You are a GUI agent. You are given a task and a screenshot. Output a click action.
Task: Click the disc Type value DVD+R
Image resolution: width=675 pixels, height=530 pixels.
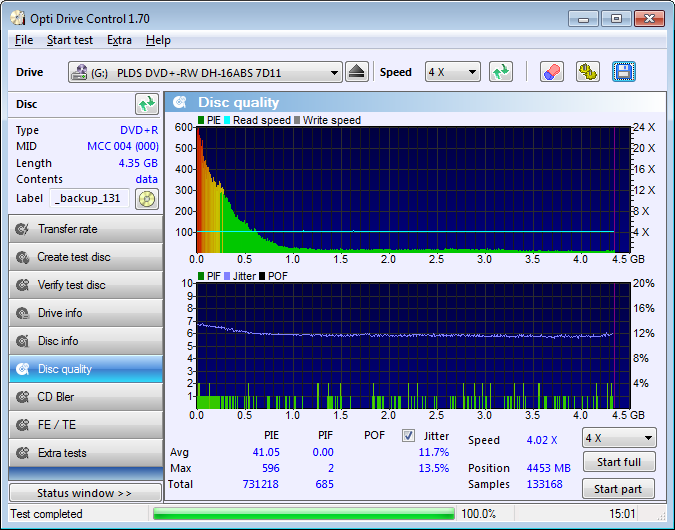[139, 130]
